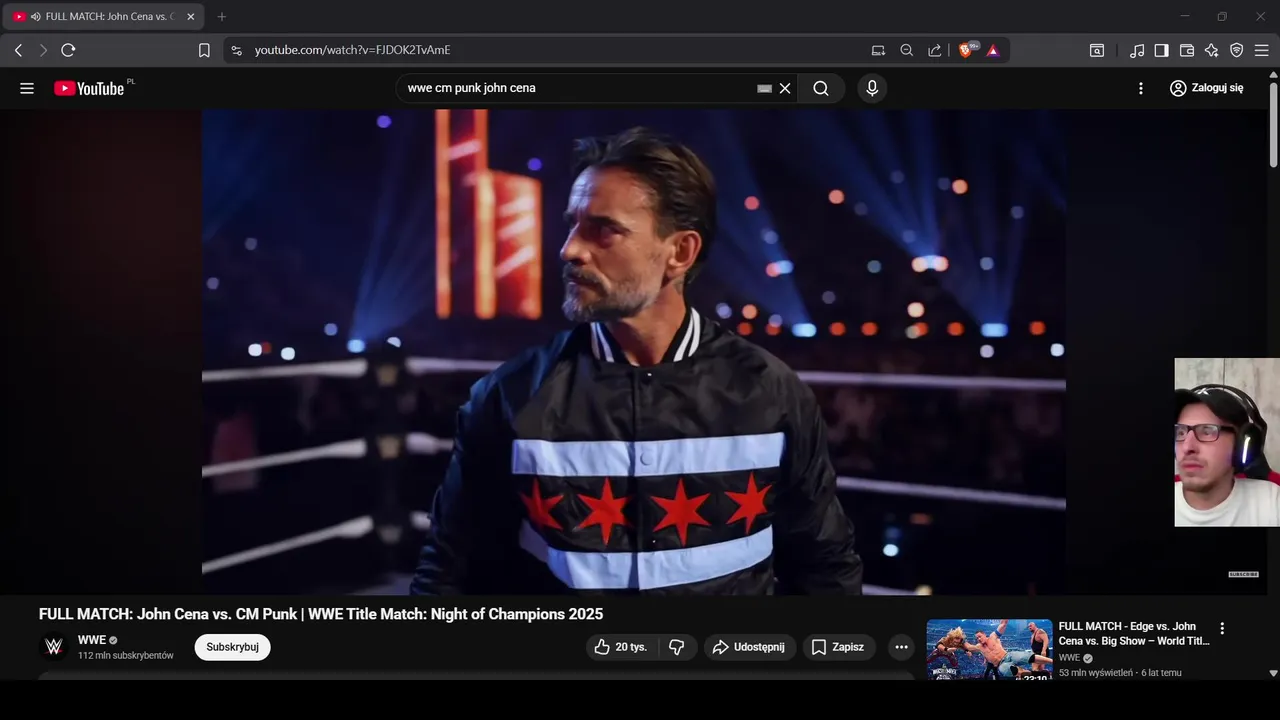The width and height of the screenshot is (1280, 720).
Task: Share this page link
Action: pyautogui.click(x=934, y=50)
